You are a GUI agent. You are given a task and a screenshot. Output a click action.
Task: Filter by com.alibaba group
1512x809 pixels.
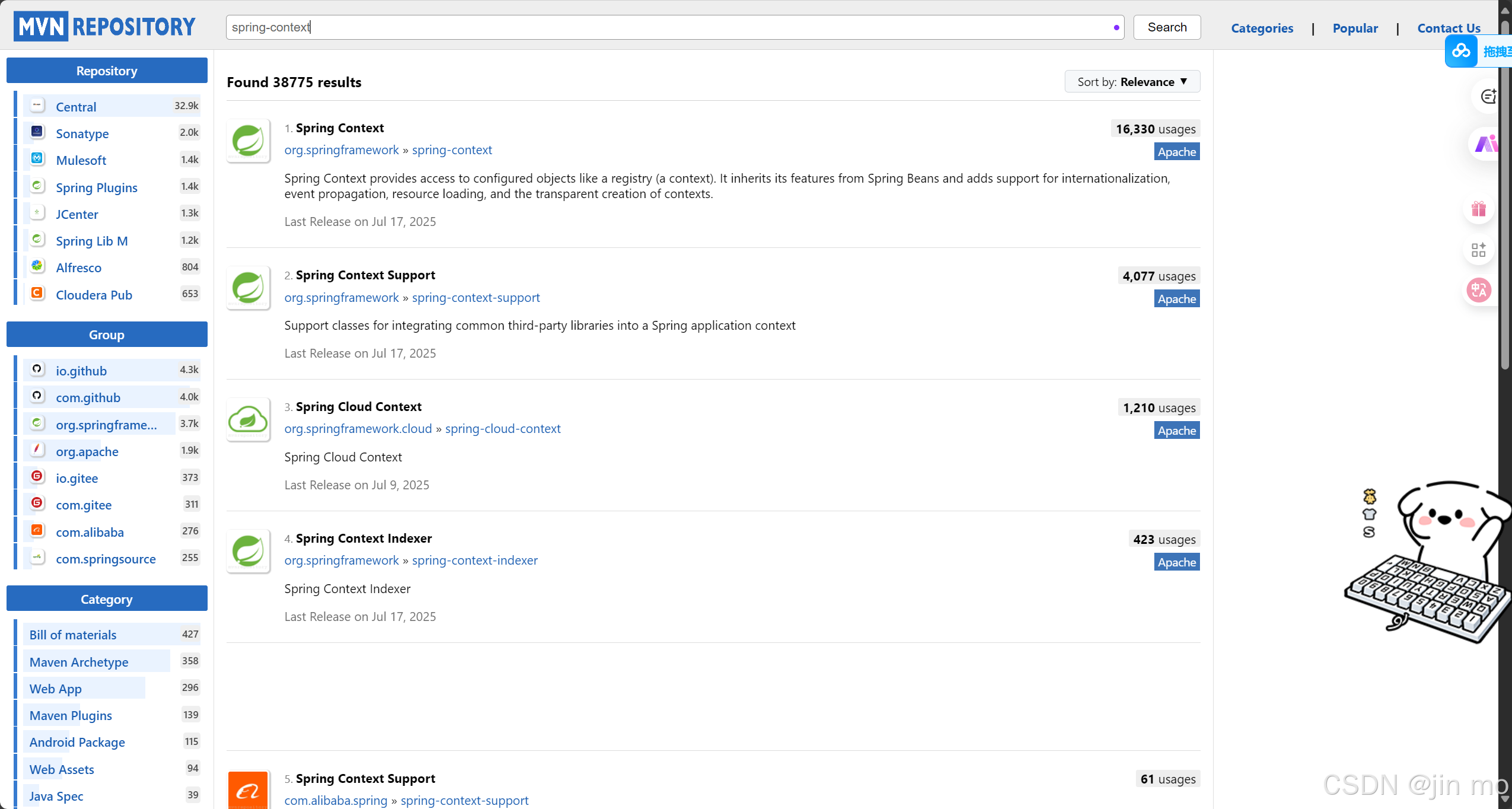[112, 531]
